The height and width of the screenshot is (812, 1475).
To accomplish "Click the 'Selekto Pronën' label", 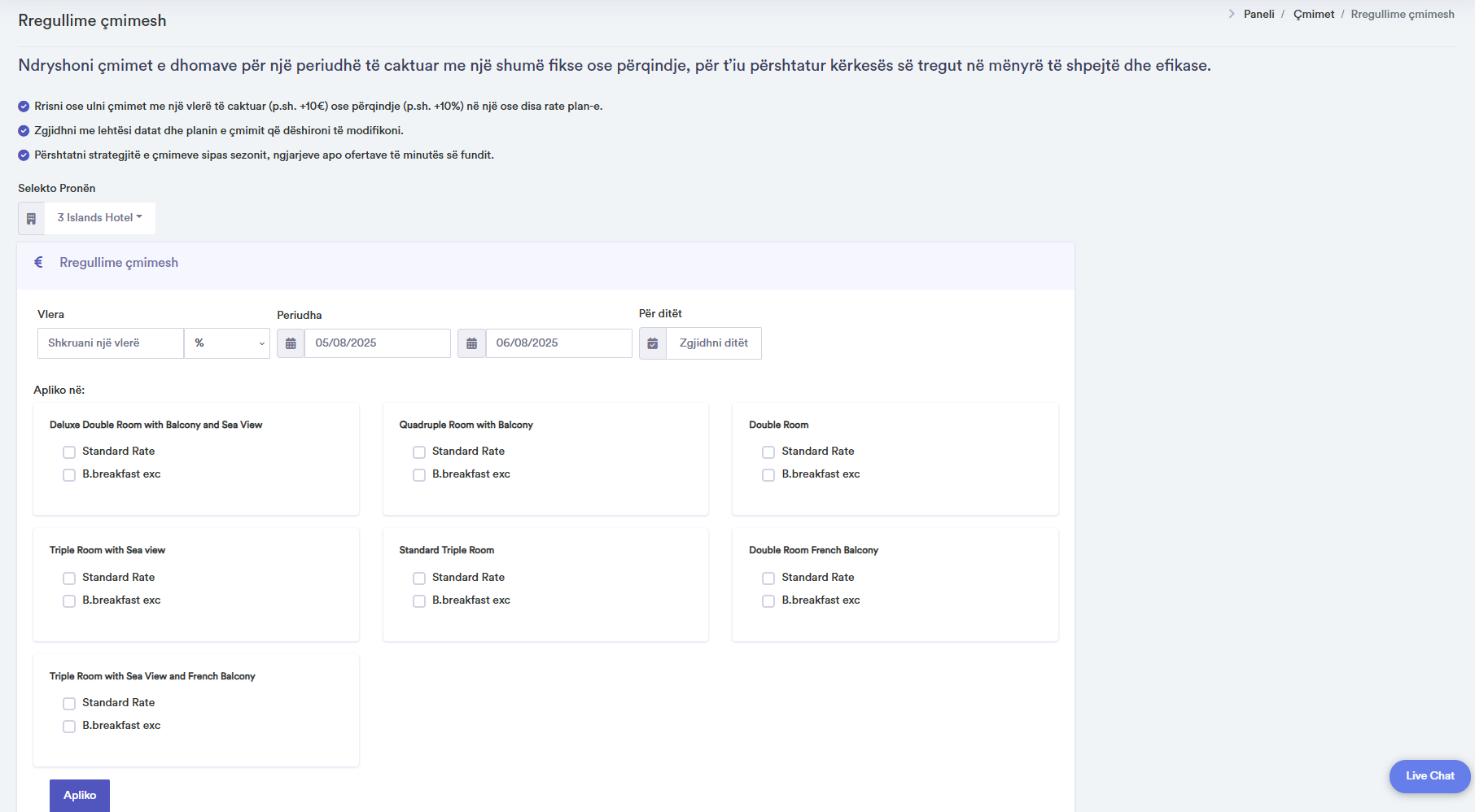I will point(57,188).
